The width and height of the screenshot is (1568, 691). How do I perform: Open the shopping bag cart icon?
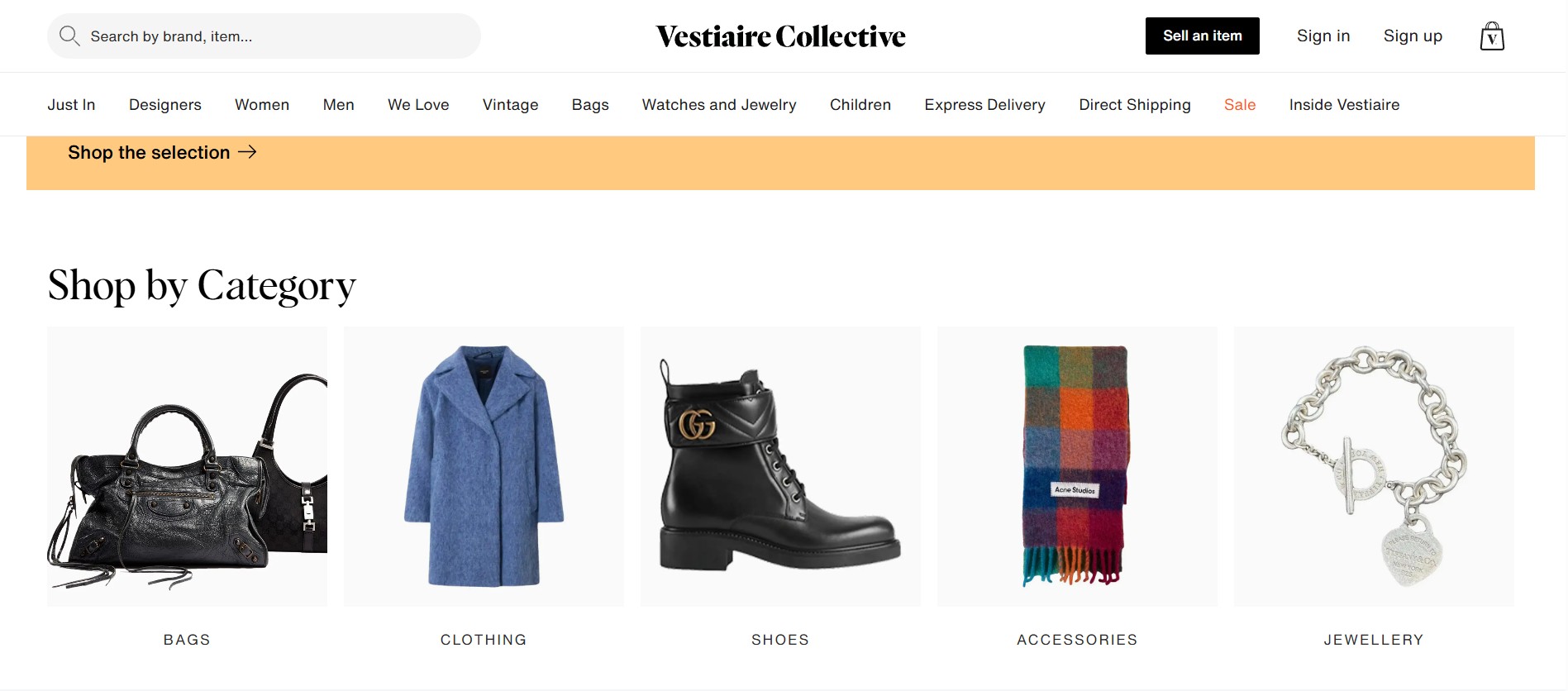1491,36
